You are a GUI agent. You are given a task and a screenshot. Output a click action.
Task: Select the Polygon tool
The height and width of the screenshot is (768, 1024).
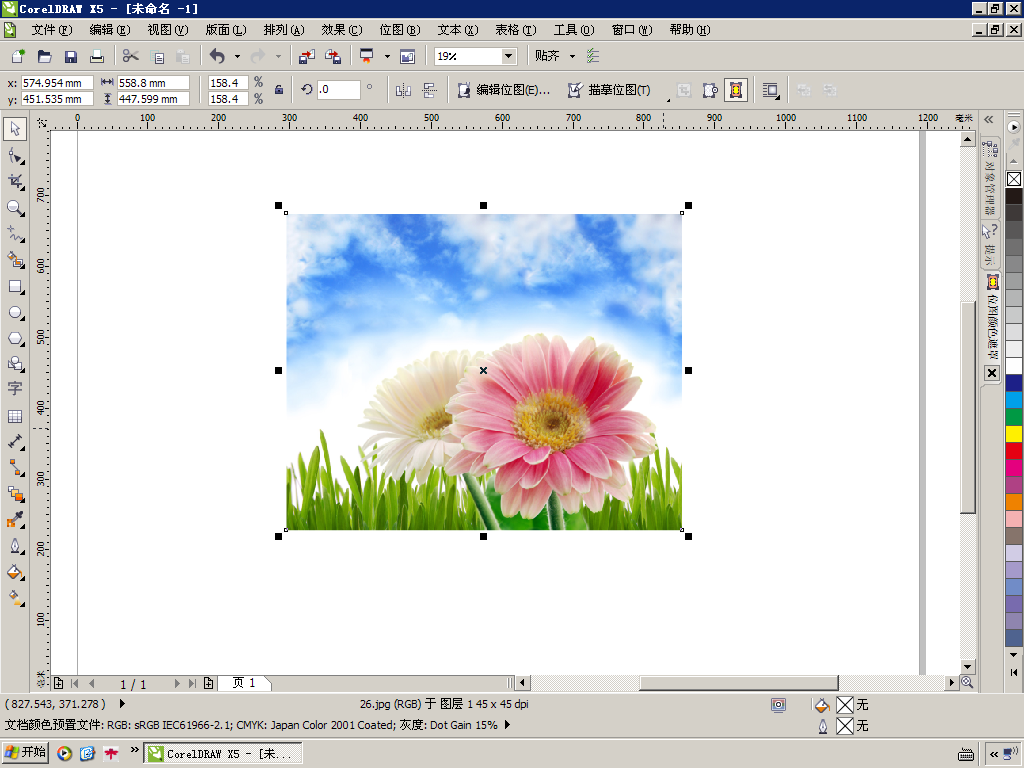(15, 338)
